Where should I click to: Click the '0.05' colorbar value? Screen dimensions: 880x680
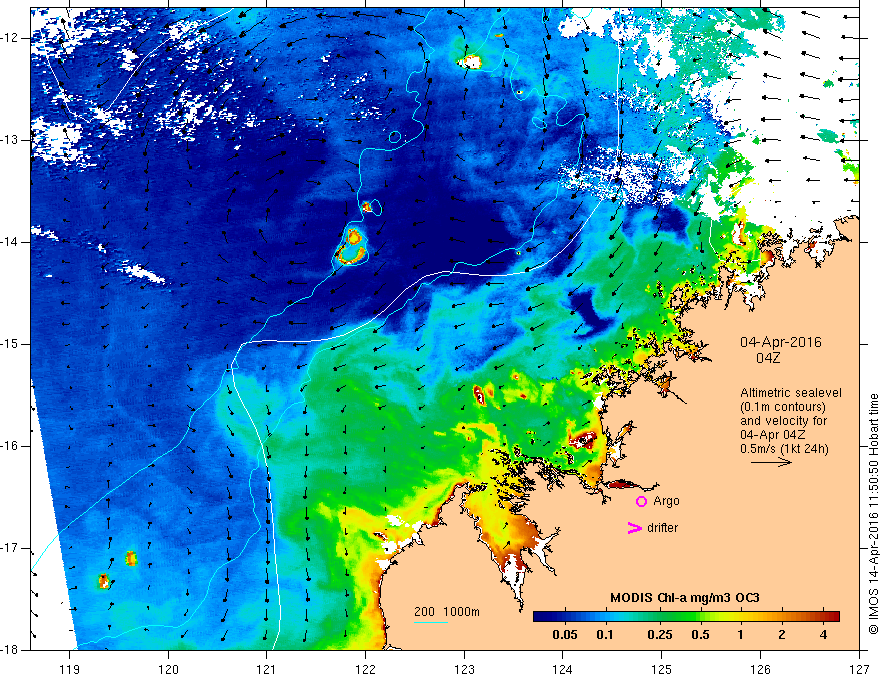(x=565, y=635)
